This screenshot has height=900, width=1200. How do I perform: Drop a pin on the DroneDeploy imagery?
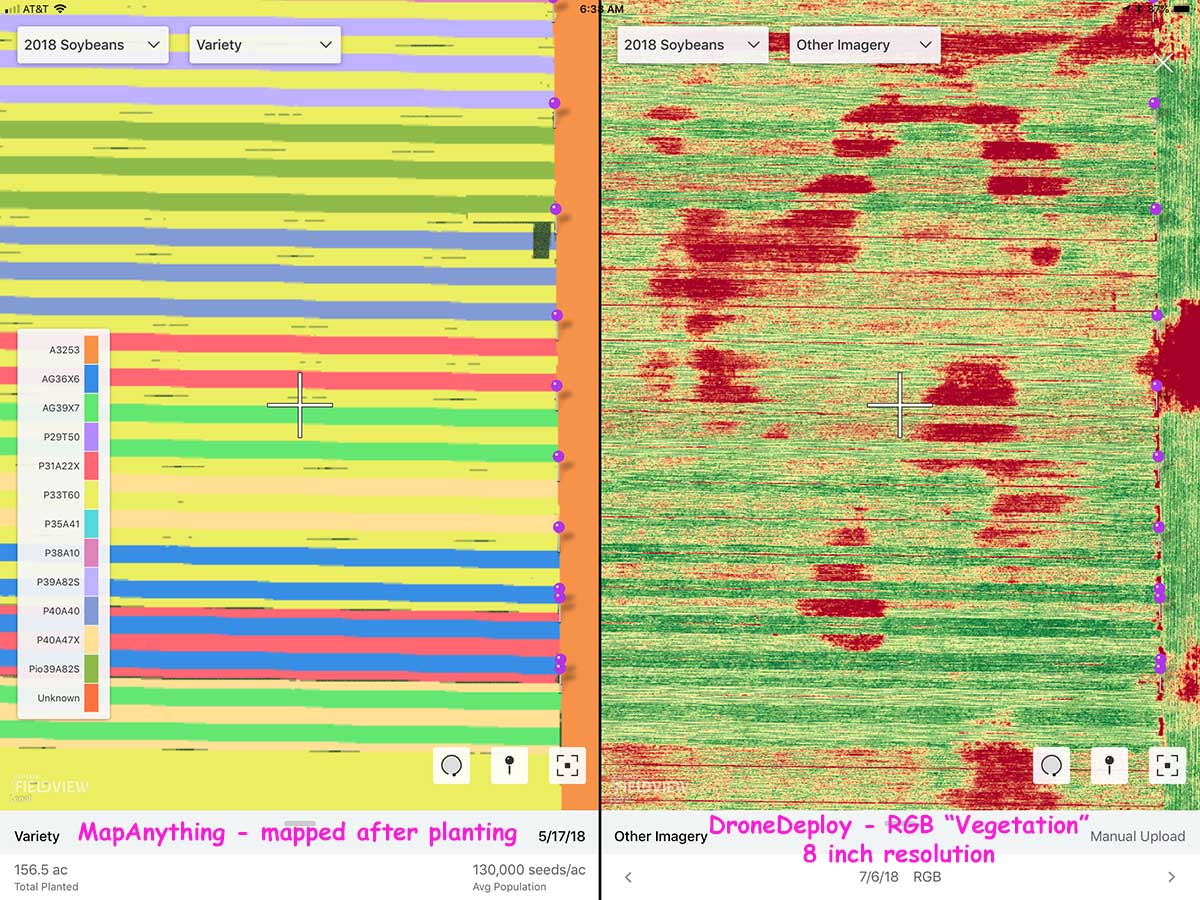[x=1109, y=765]
